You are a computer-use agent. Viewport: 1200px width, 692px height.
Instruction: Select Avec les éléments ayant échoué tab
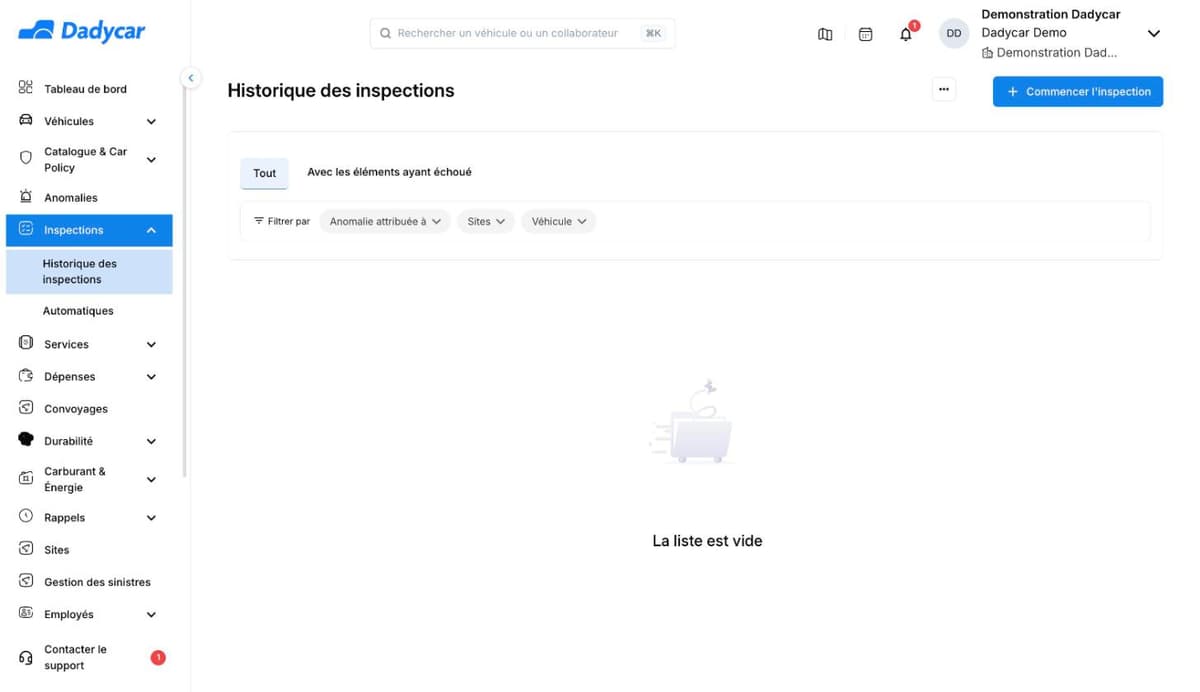pos(389,172)
